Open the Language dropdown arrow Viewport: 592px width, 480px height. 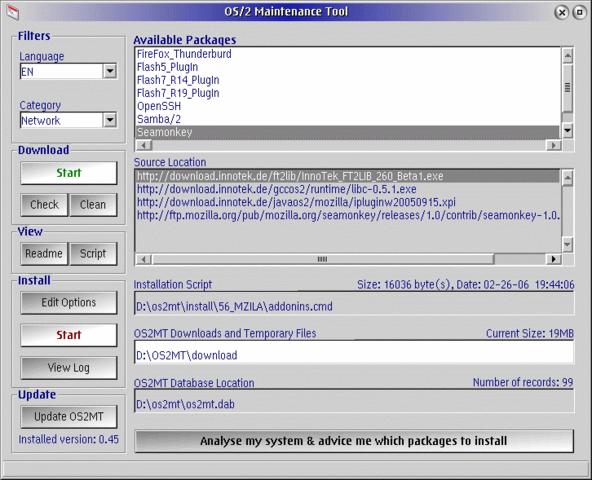coord(110,71)
